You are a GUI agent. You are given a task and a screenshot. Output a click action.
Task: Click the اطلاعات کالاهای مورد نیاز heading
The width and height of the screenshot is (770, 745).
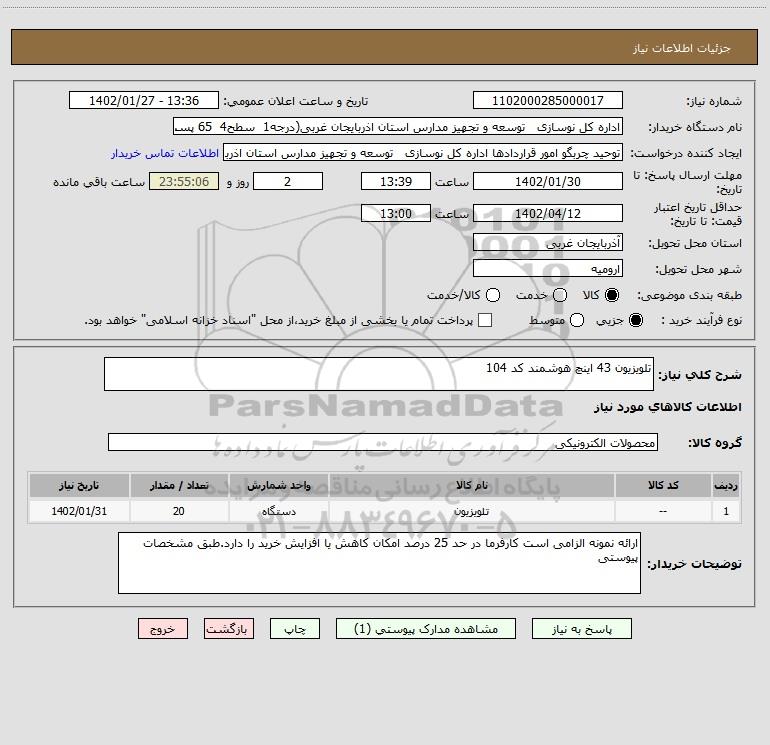667,407
